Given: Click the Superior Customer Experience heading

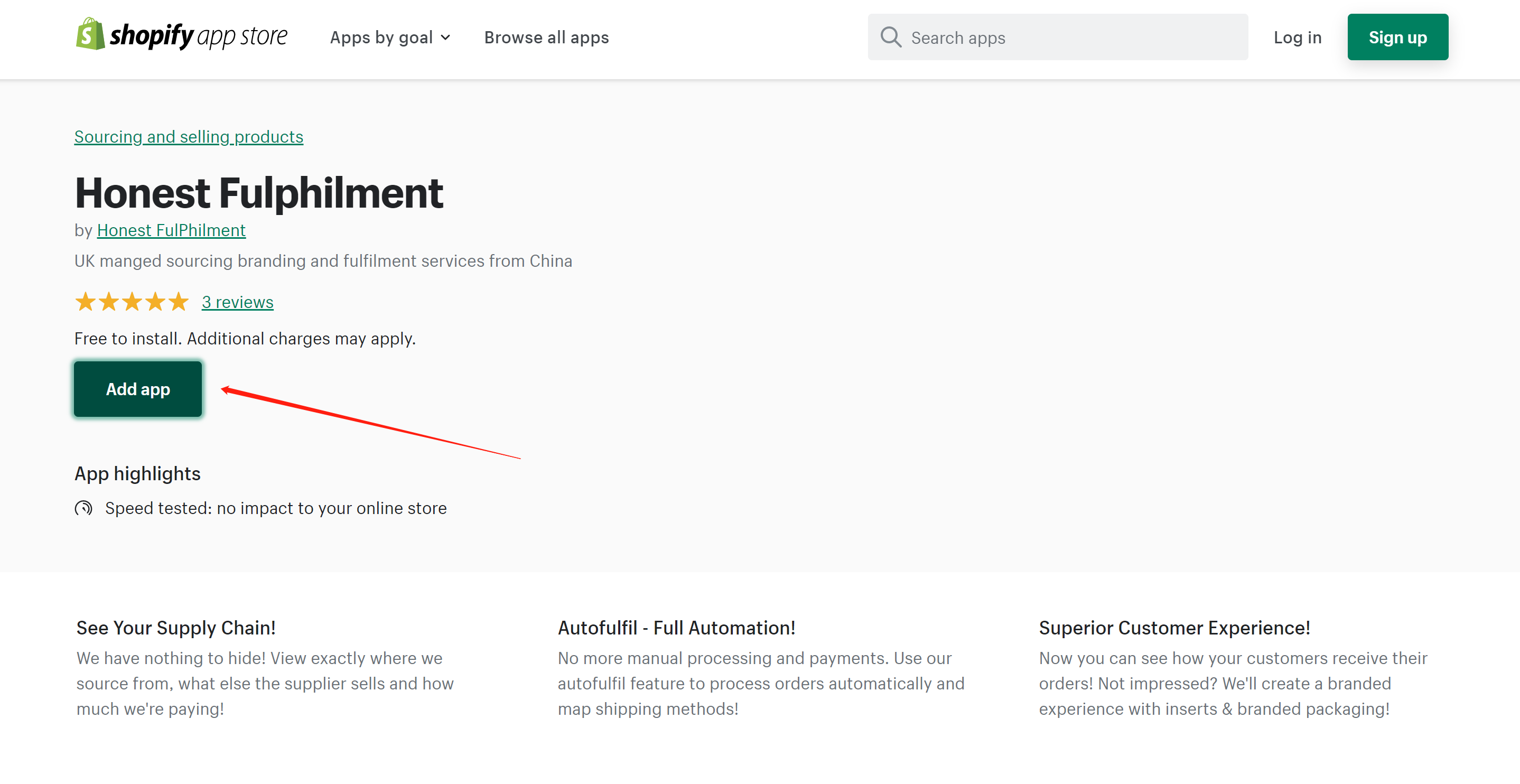Looking at the screenshot, I should click(x=1174, y=628).
